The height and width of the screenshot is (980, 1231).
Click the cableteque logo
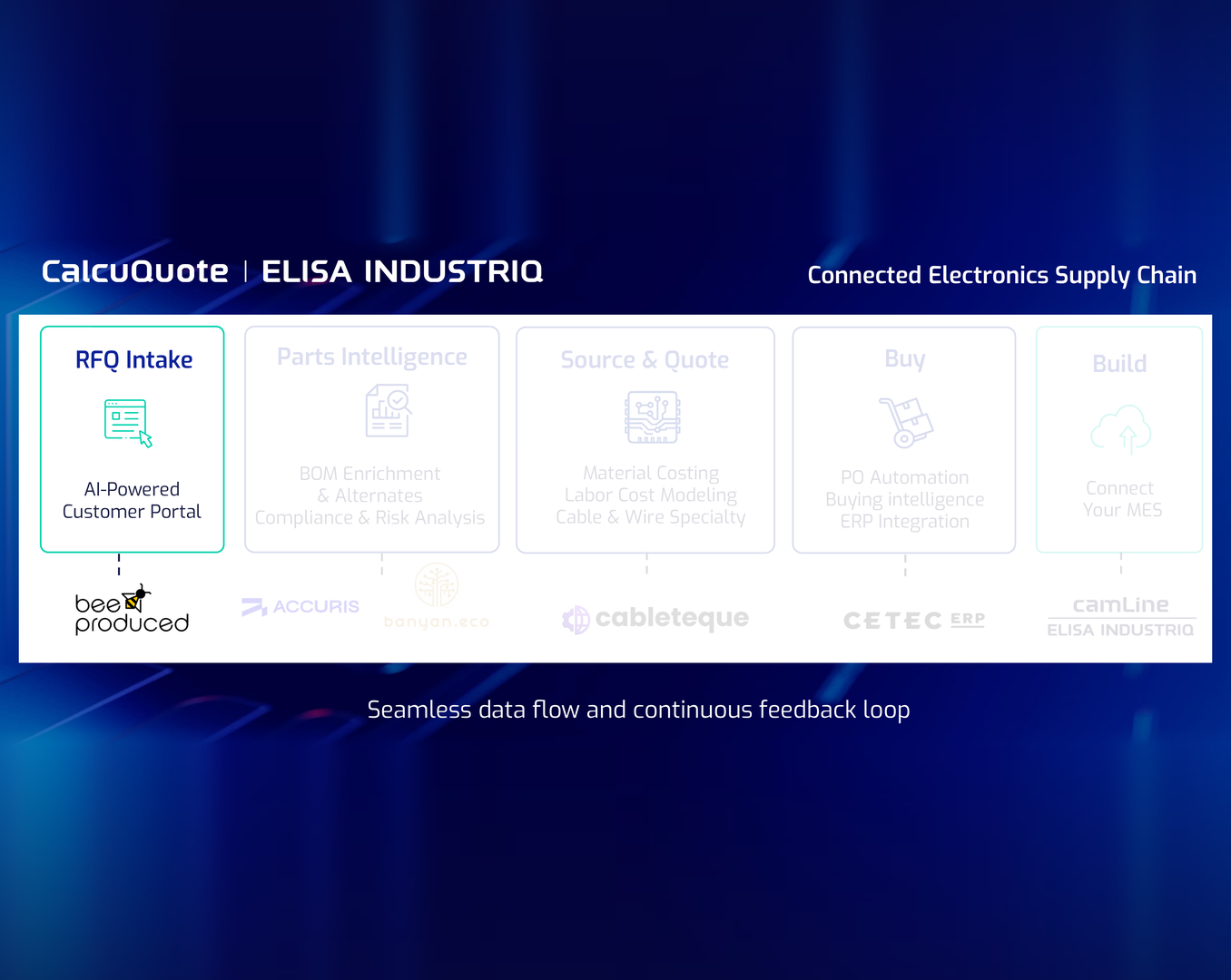[x=655, y=619]
